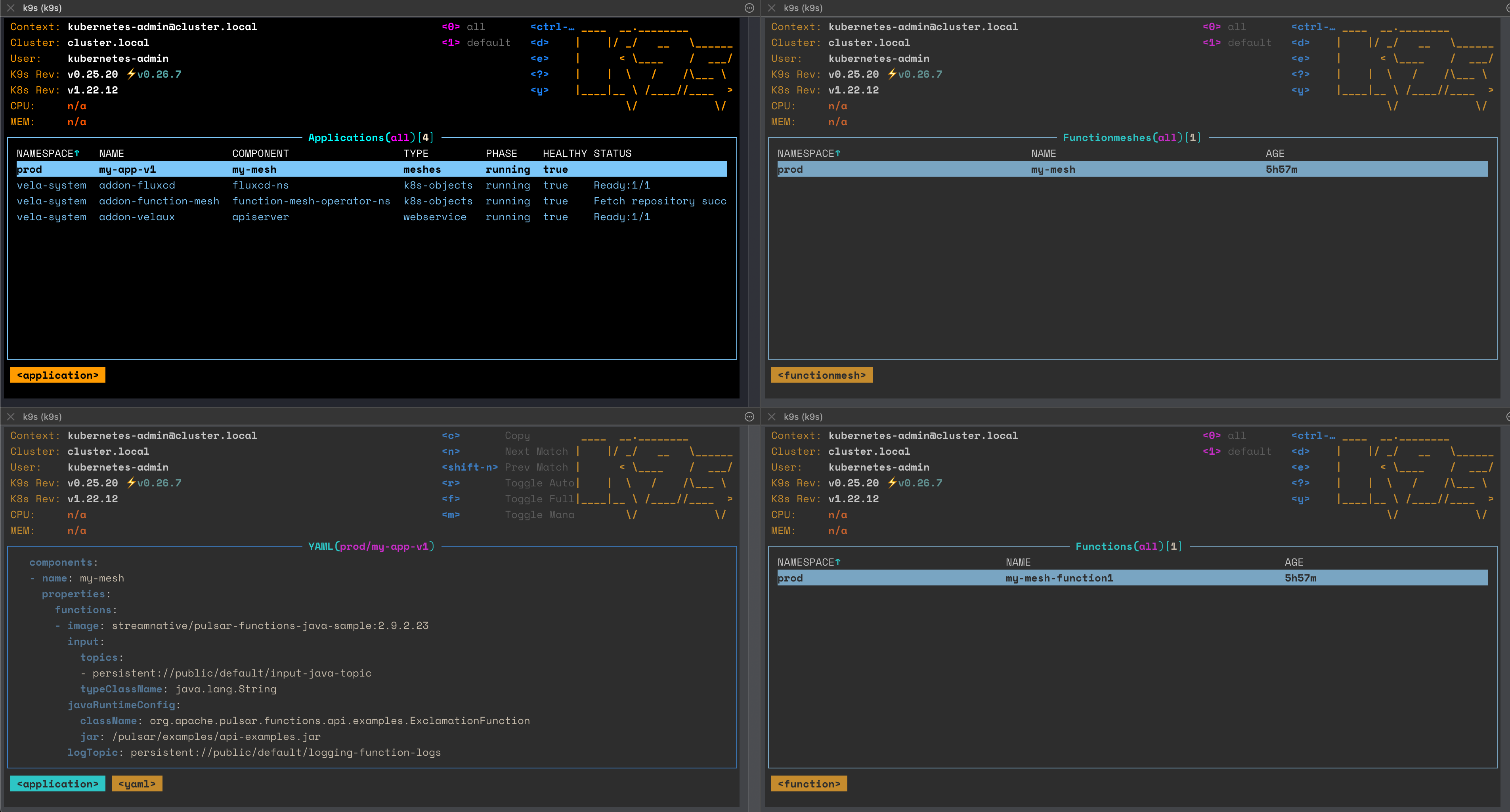Click the top-left pane's options circle icon
Screen dimensions: 1510x812
(x=749, y=8)
